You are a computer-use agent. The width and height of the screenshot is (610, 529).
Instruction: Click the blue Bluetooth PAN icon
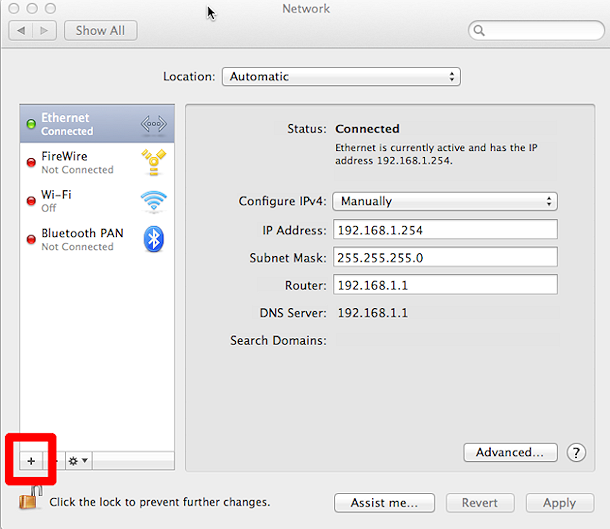(153, 239)
